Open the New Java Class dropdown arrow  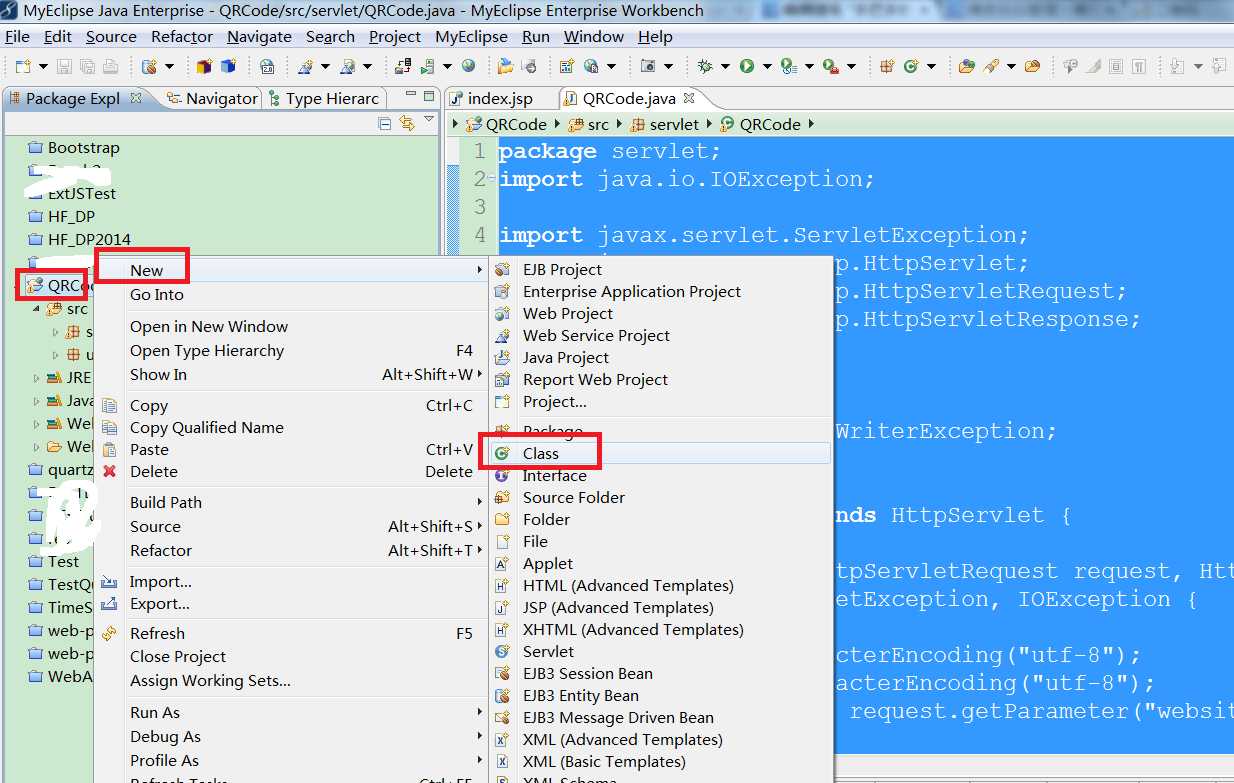tap(931, 67)
